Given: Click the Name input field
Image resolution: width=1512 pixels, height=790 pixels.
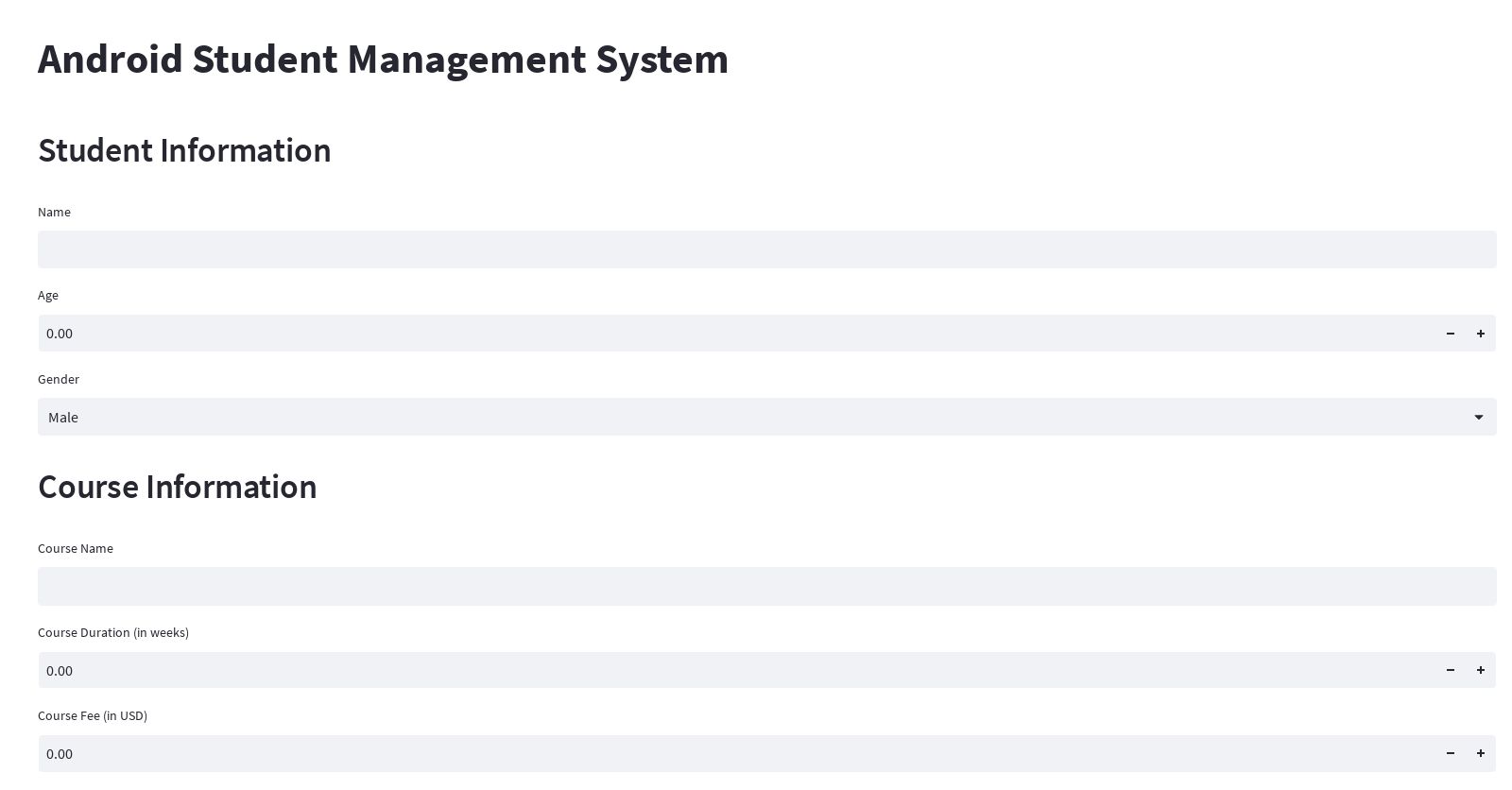Looking at the screenshot, I should pos(756,249).
